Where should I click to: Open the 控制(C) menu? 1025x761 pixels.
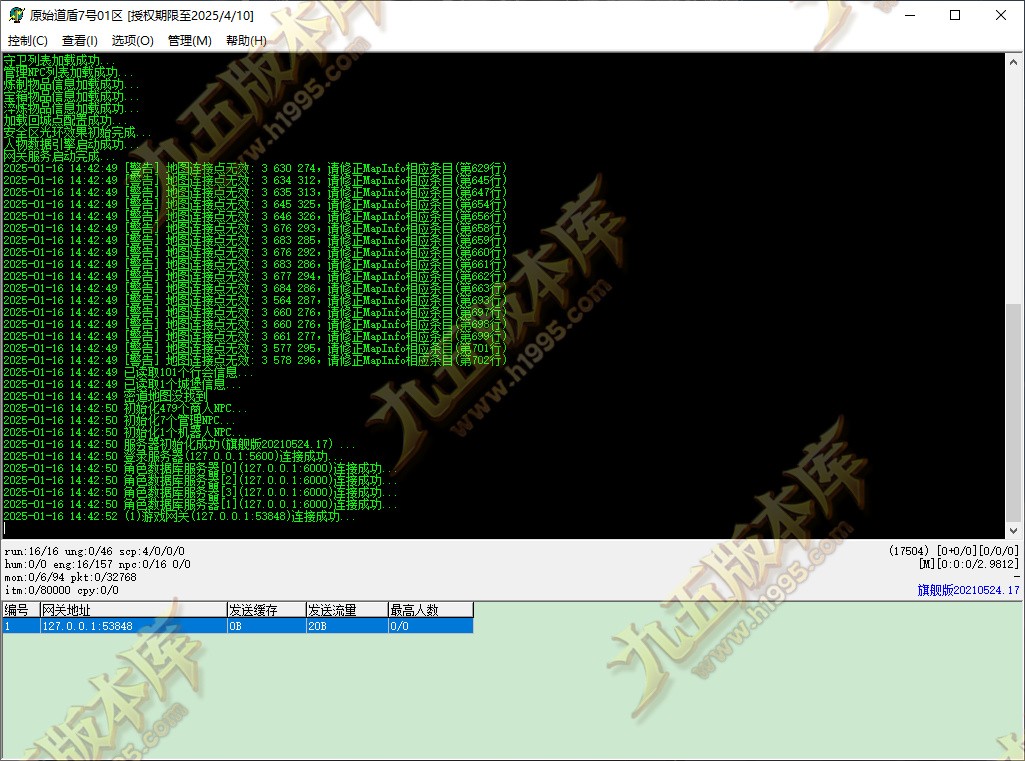coord(27,41)
